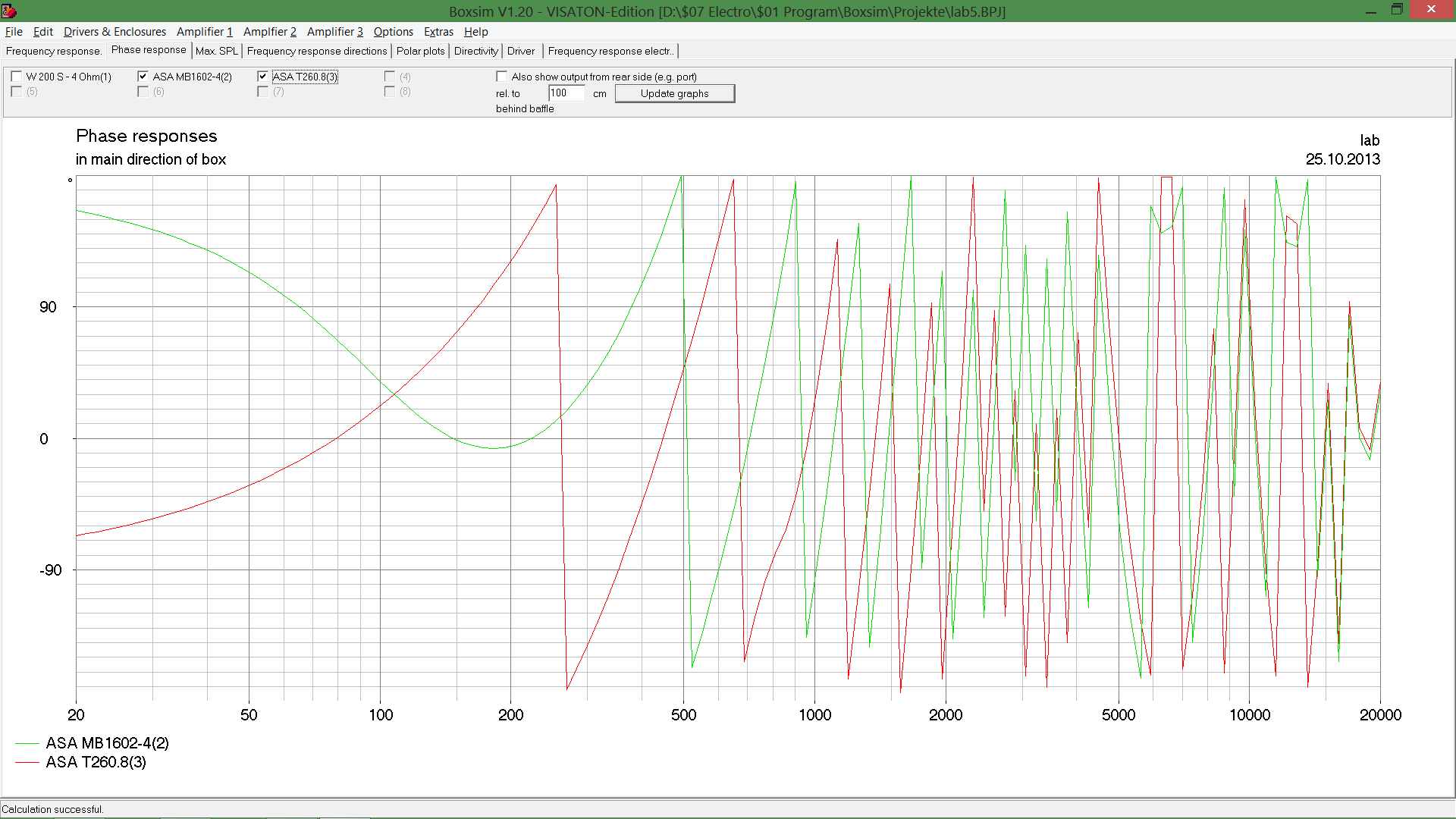Open the File menu

(x=14, y=31)
